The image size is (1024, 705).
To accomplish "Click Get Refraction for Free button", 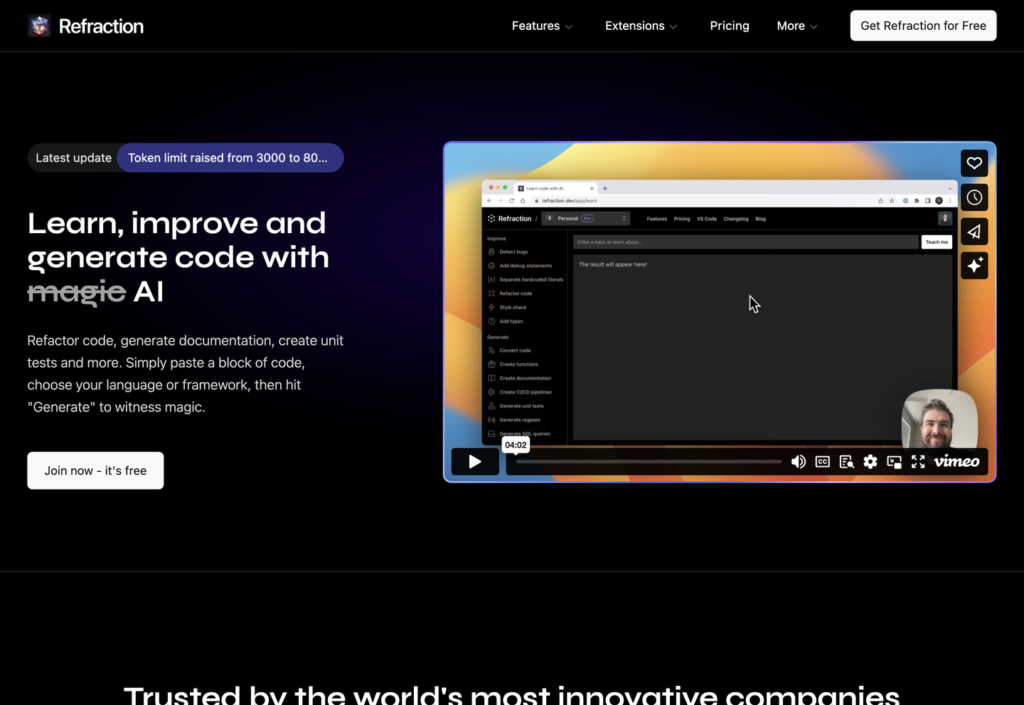I will point(923,26).
